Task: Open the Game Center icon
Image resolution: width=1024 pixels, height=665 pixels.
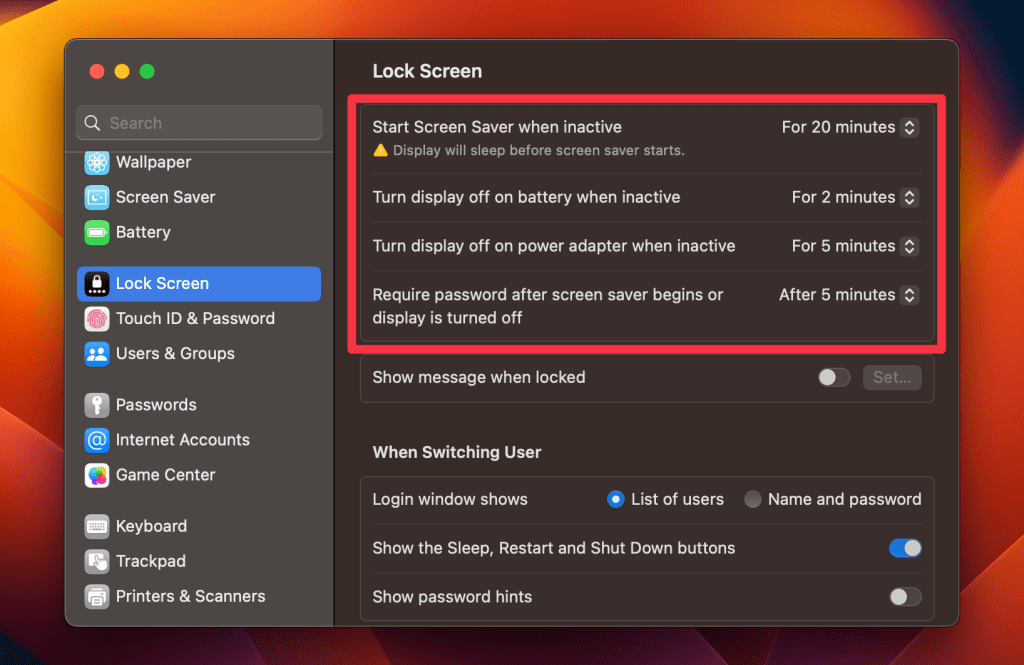Action: 97,475
